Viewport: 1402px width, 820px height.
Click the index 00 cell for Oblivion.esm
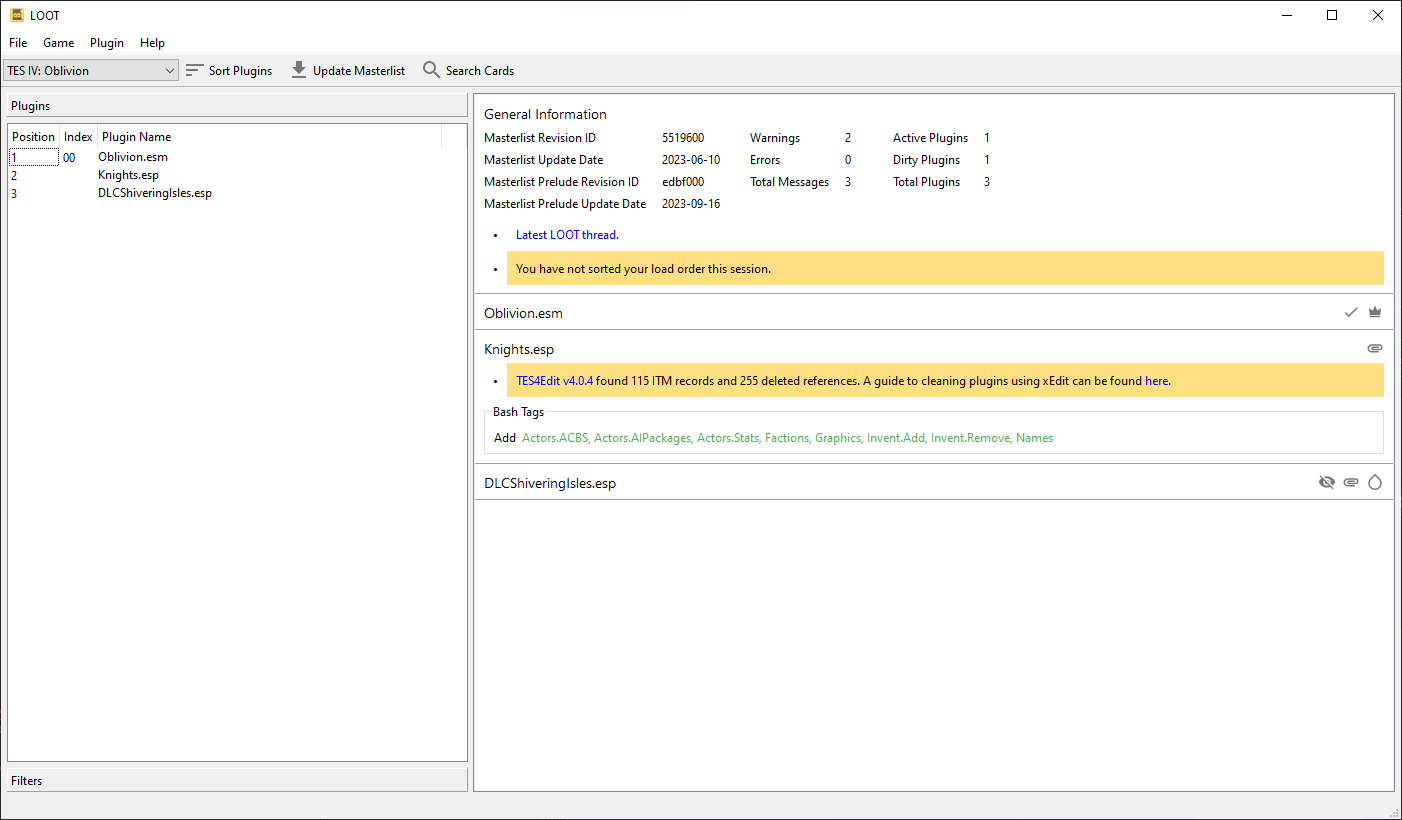click(69, 157)
